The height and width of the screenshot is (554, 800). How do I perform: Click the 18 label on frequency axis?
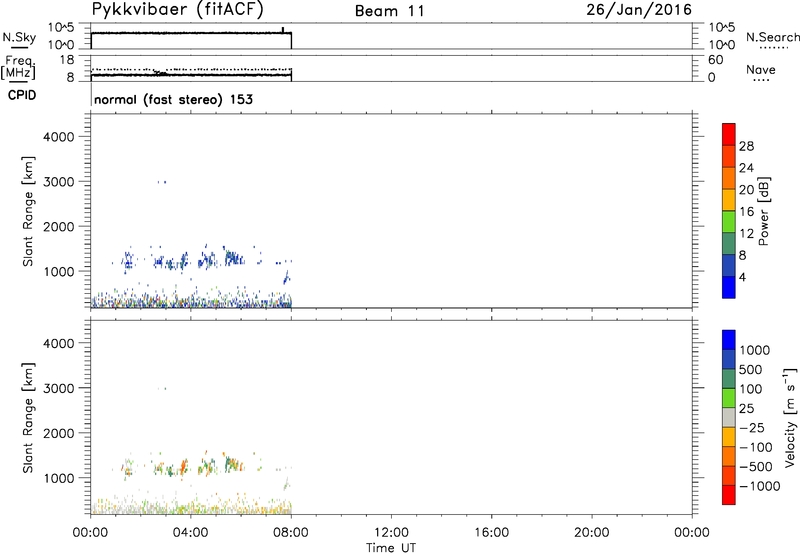(67, 60)
